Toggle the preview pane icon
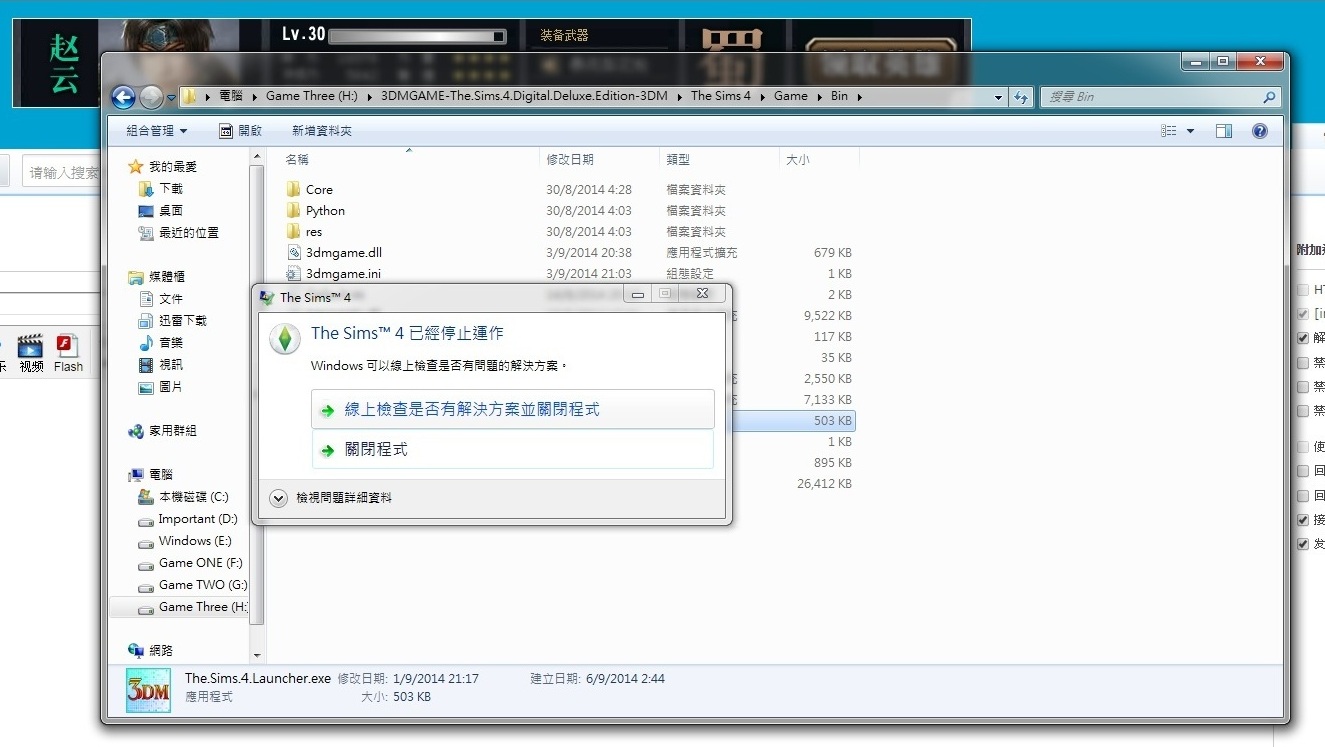The height and width of the screenshot is (747, 1325). click(1224, 131)
